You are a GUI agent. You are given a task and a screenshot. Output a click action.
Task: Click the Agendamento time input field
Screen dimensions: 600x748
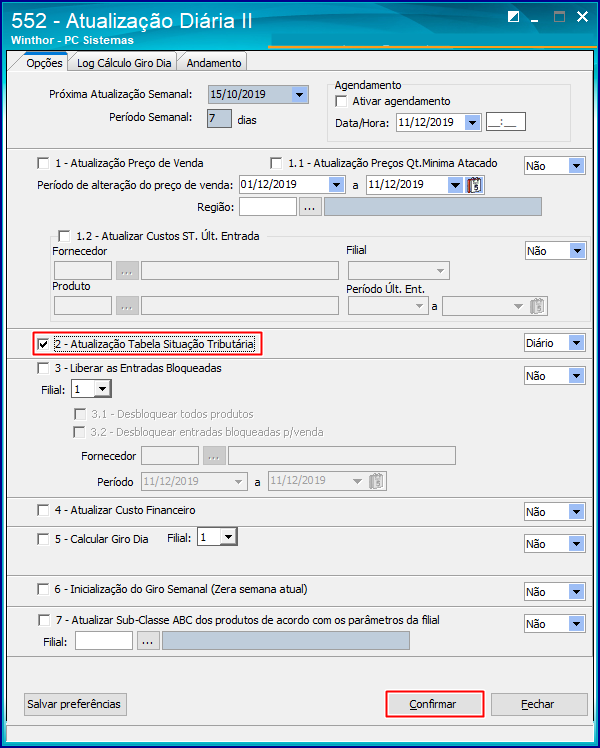[x=506, y=122]
